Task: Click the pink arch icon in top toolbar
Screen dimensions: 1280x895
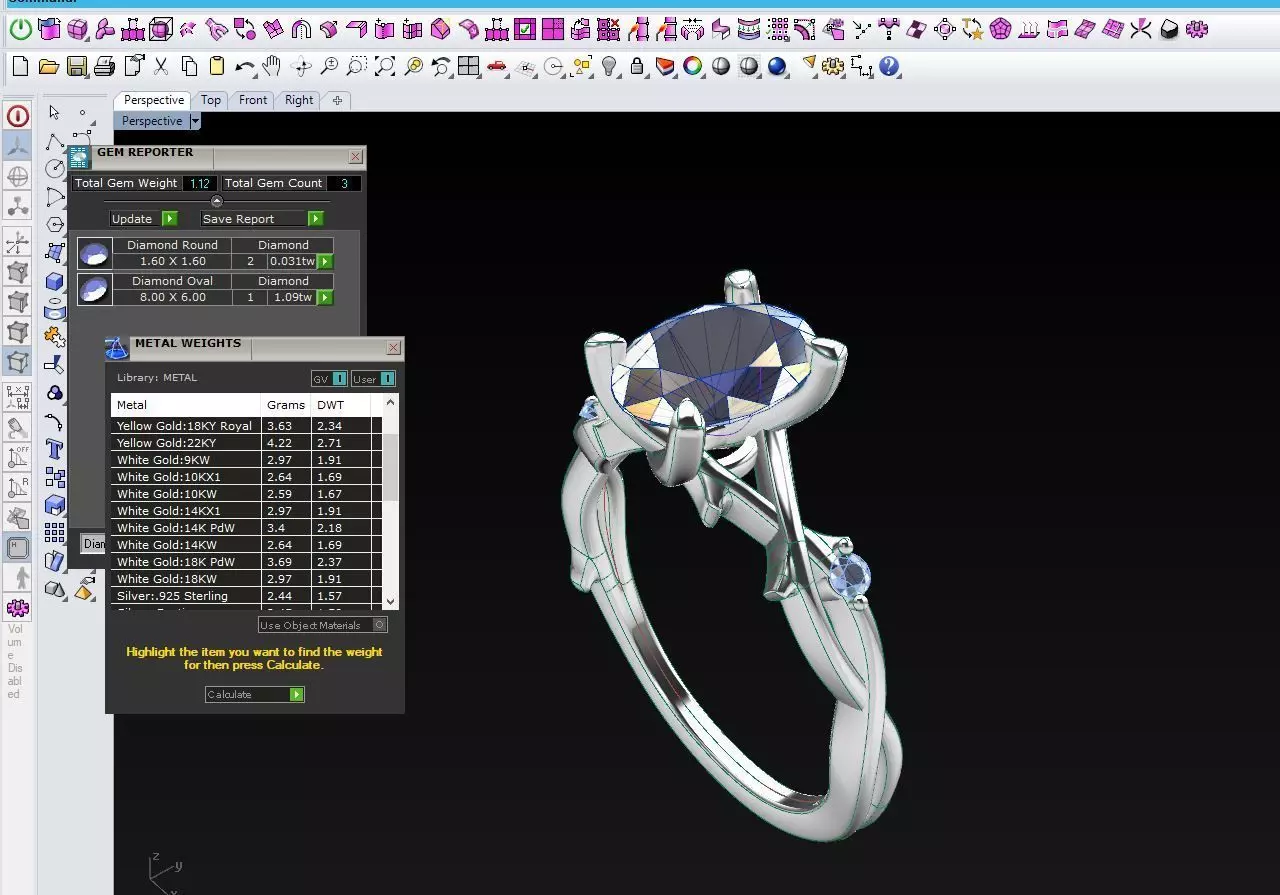Action: pyautogui.click(x=300, y=30)
